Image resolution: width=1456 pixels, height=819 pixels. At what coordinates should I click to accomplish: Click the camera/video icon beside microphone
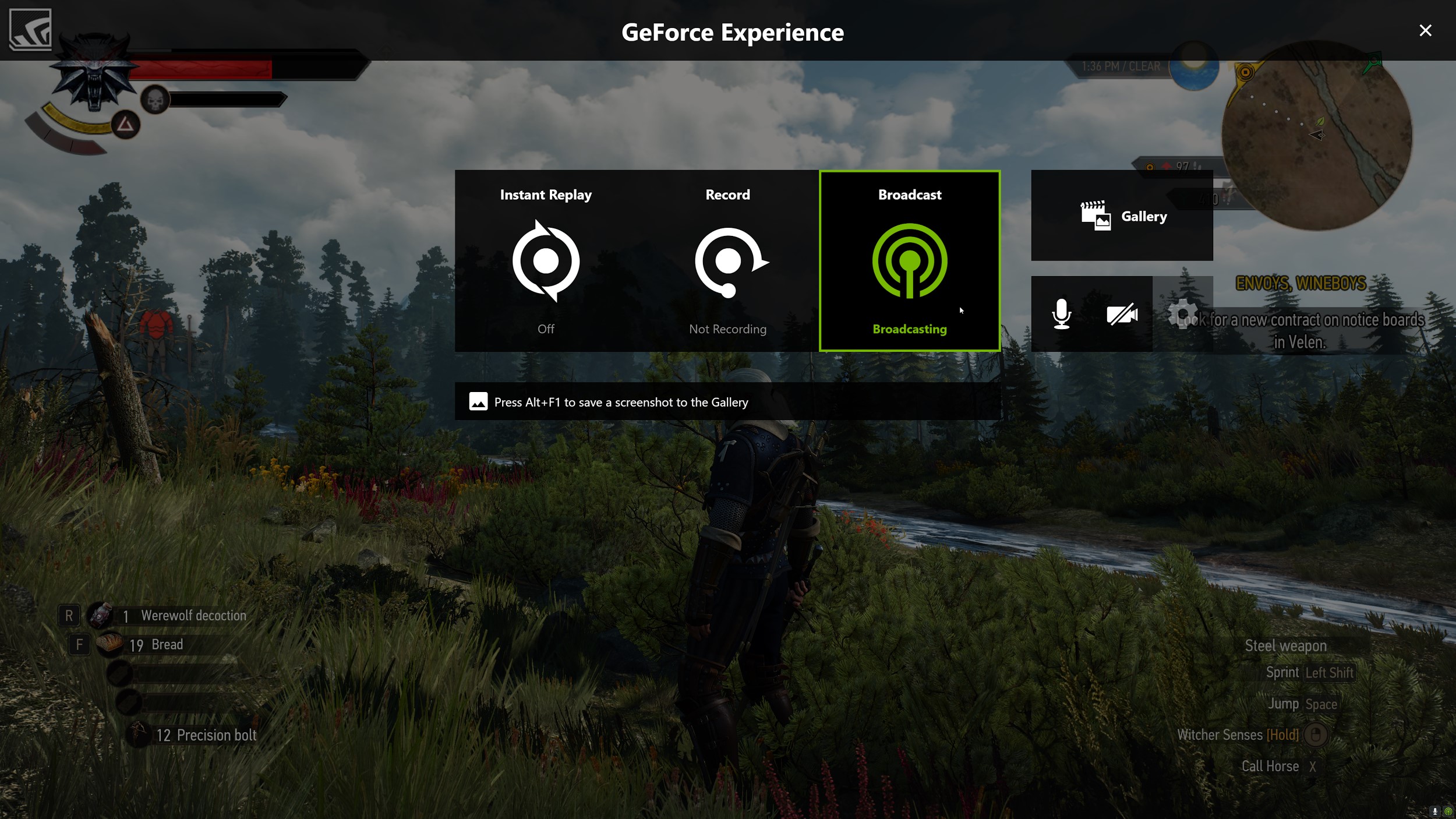pyautogui.click(x=1122, y=314)
